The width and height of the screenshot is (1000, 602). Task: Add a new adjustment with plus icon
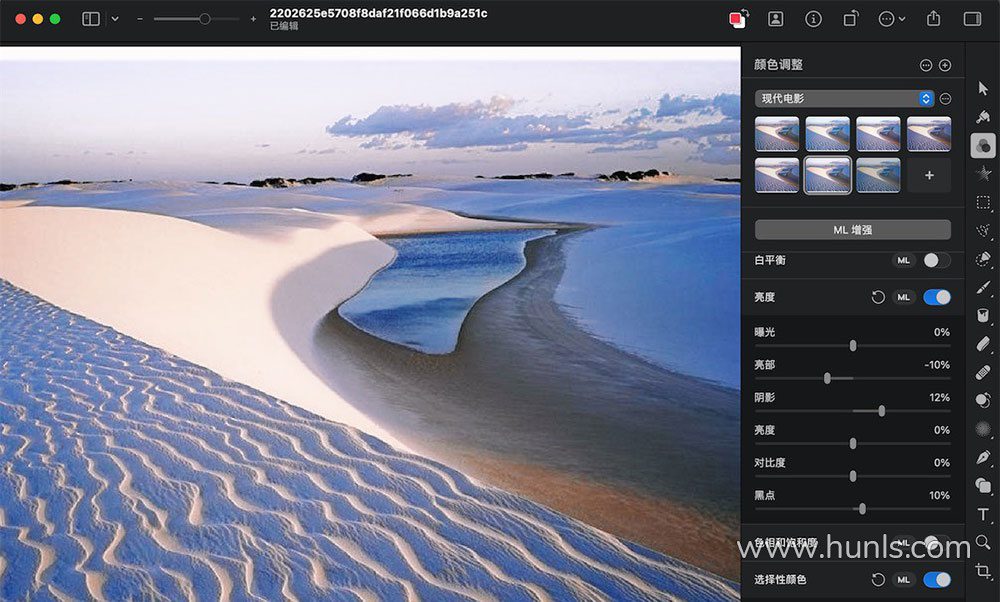coord(945,65)
